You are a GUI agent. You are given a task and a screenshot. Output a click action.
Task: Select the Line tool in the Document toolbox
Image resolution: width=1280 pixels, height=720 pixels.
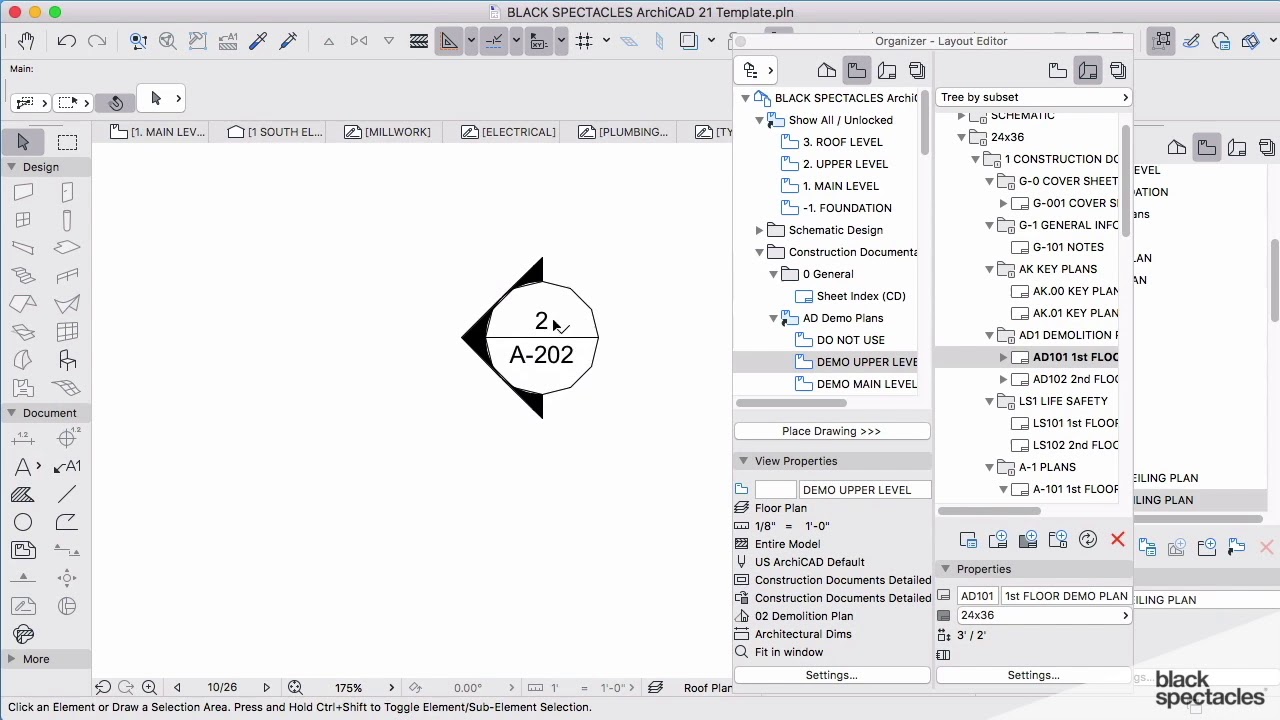click(67, 494)
